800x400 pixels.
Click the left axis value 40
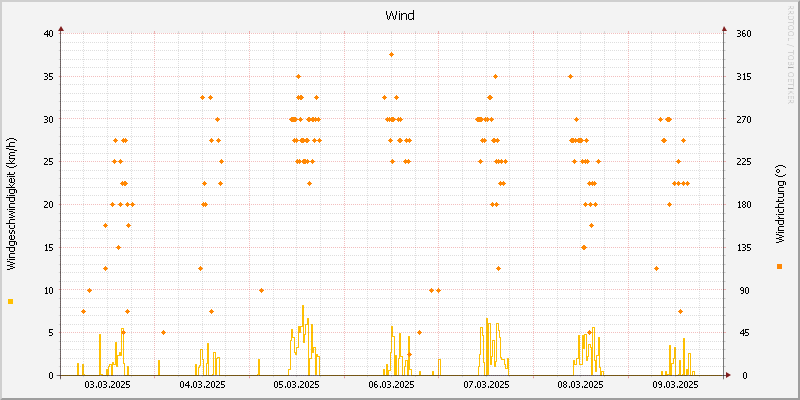48,34
